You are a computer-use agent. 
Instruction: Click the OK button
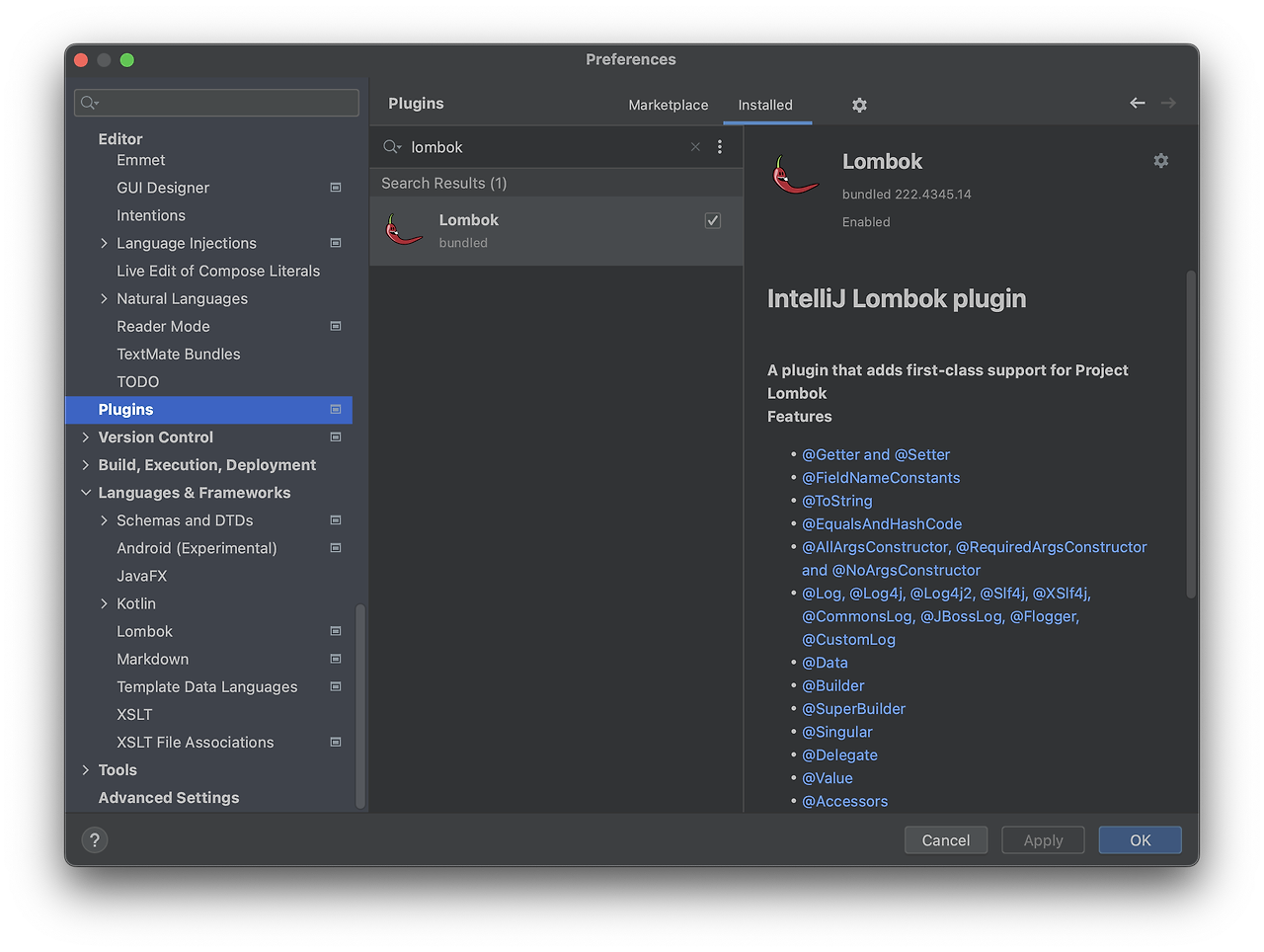(x=1141, y=840)
